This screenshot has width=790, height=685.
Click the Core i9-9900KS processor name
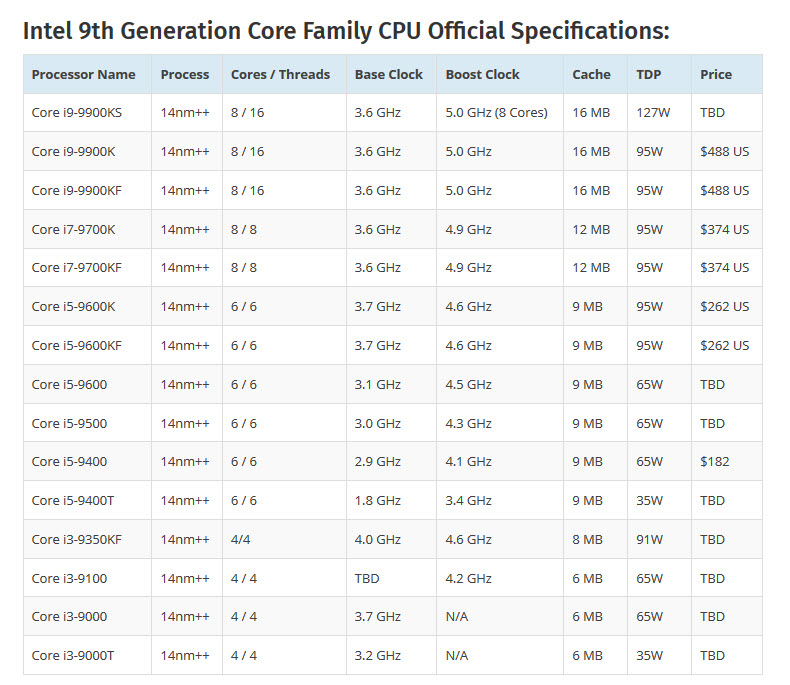tap(78, 113)
